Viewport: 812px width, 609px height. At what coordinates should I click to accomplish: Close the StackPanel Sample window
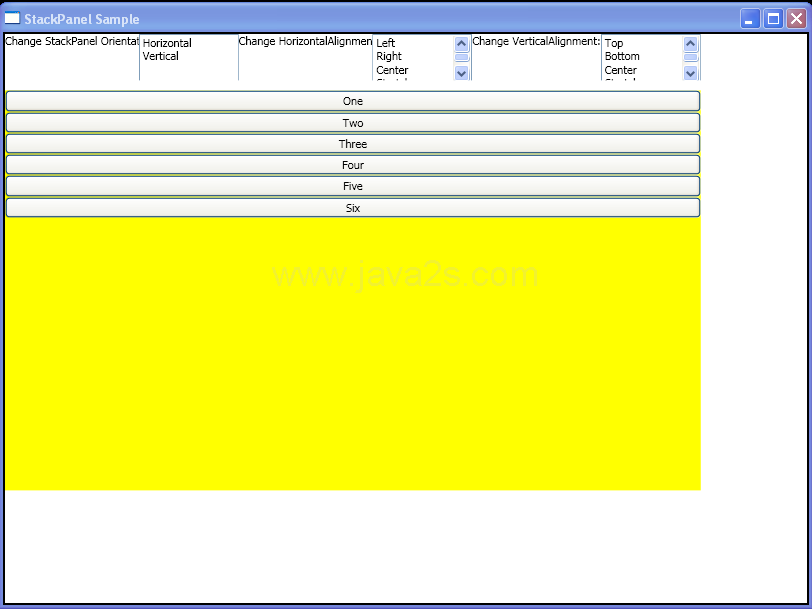(796, 19)
